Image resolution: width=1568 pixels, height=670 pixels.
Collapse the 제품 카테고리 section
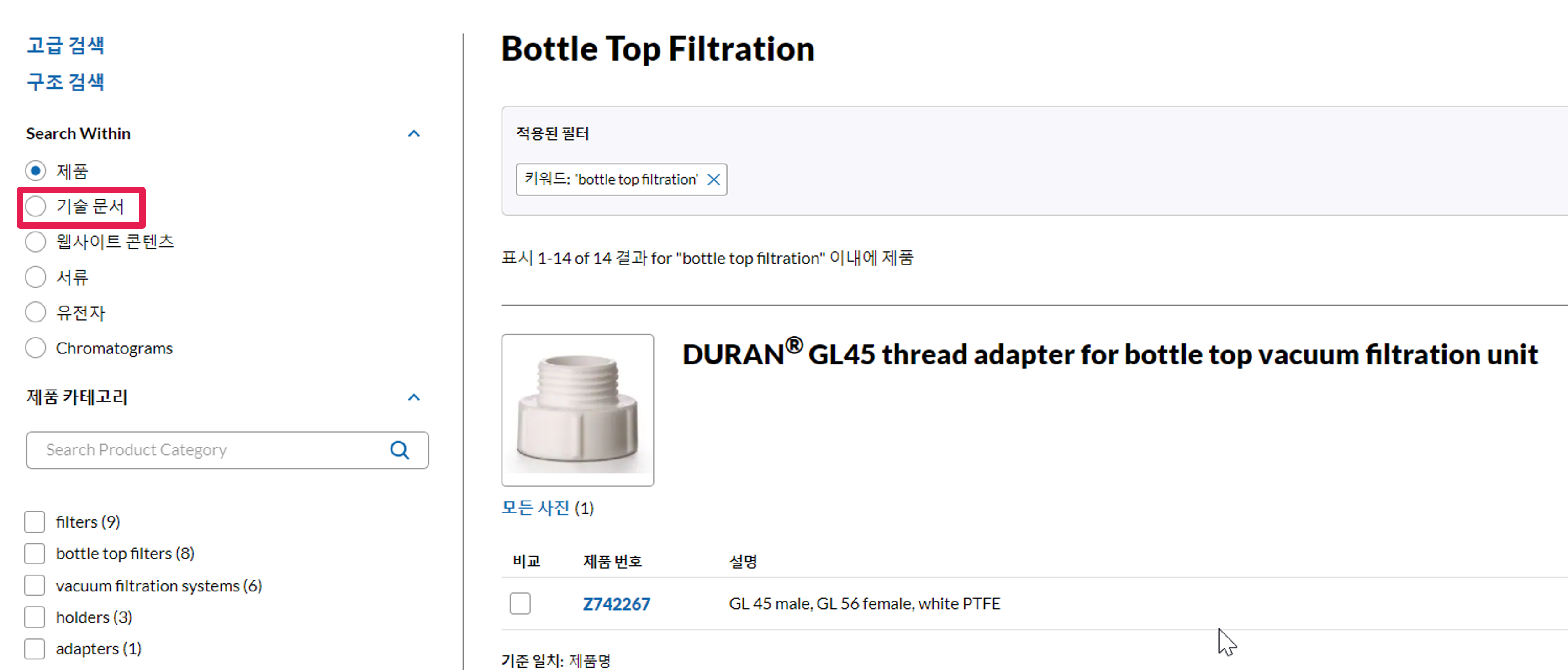pos(414,397)
